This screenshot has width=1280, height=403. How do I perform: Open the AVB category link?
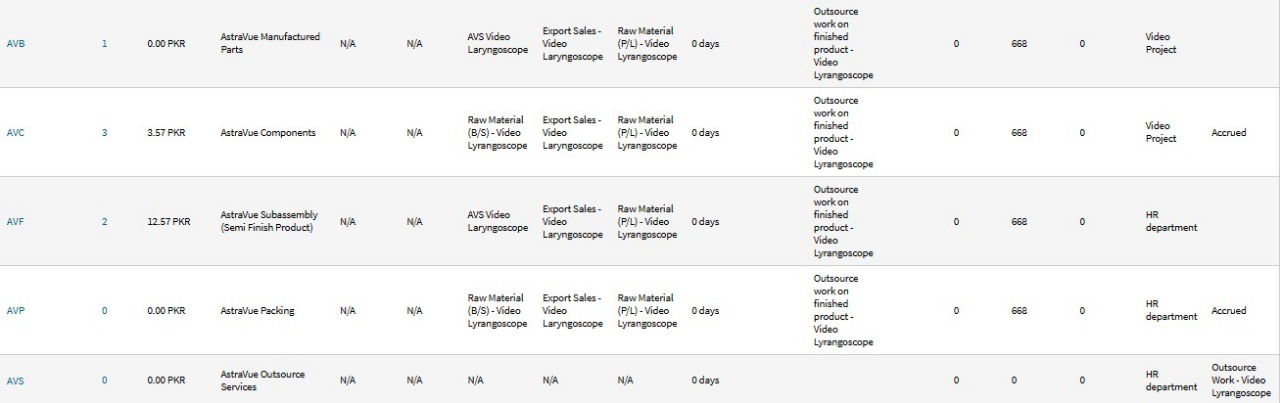(15, 44)
